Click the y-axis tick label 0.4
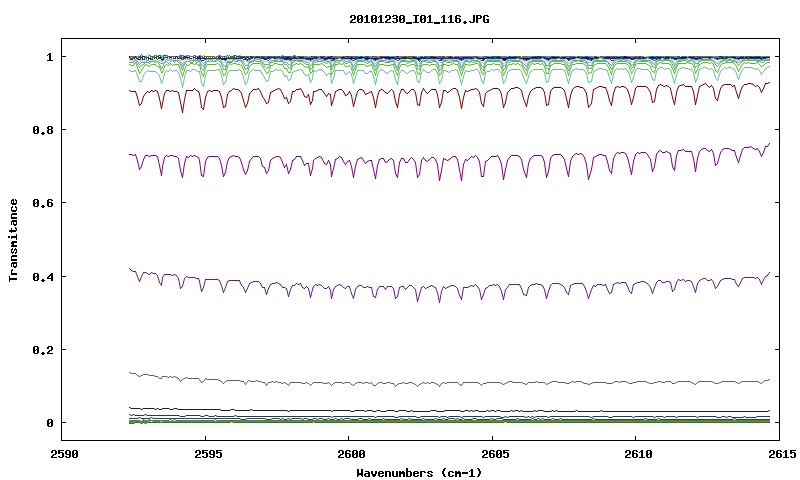This screenshot has width=800, height=480. [43, 276]
